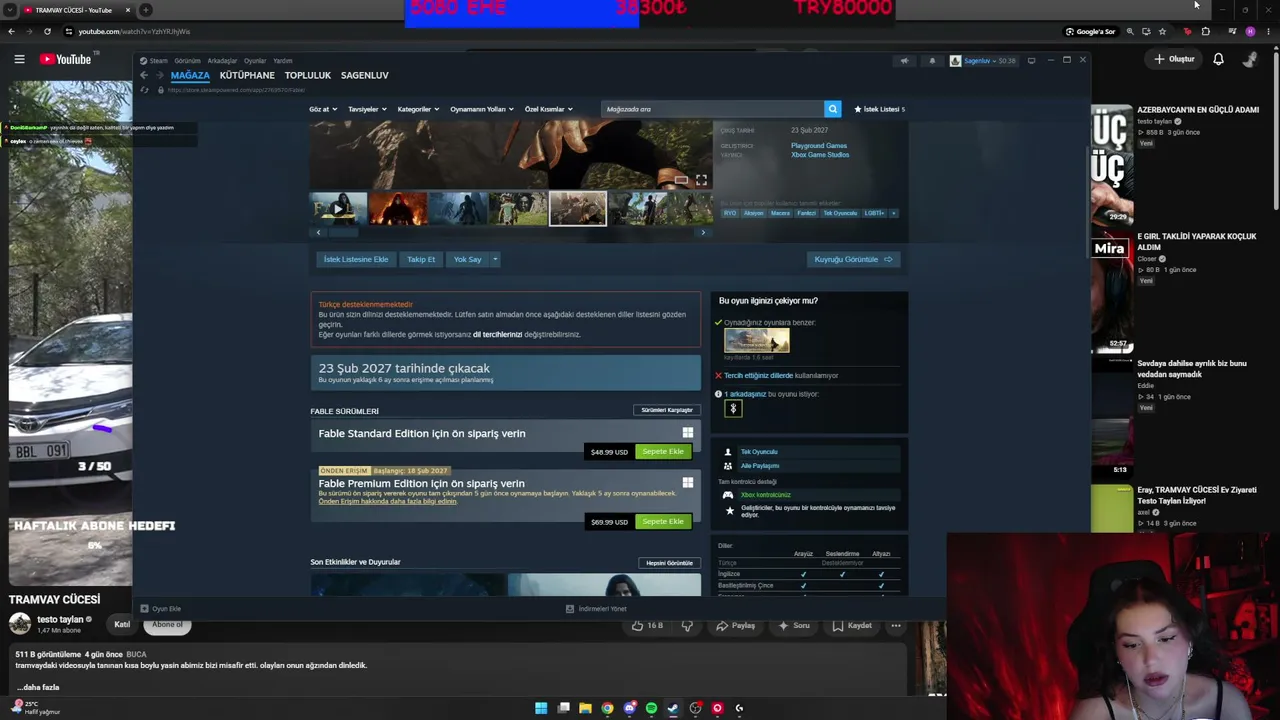The width and height of the screenshot is (1280, 720).
Task: Go back in the Steam client
Action: point(143,75)
